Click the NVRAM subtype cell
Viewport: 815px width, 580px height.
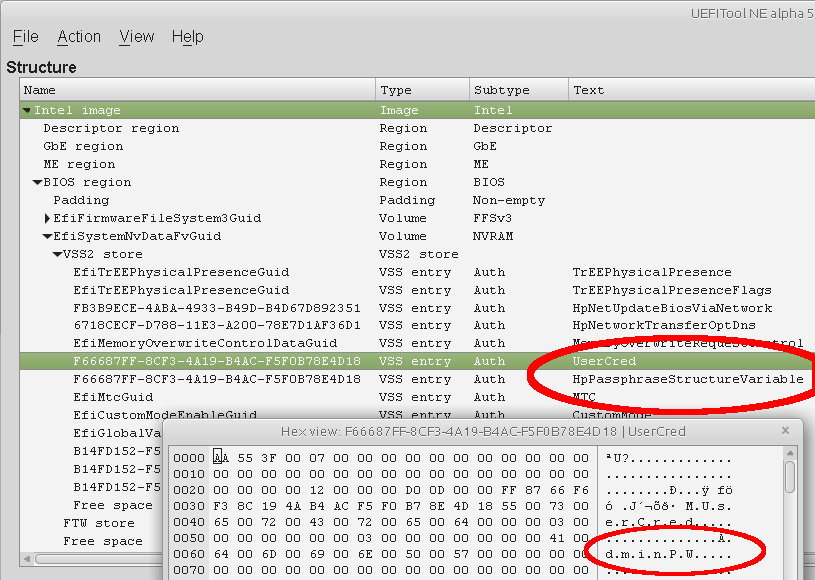coord(493,236)
